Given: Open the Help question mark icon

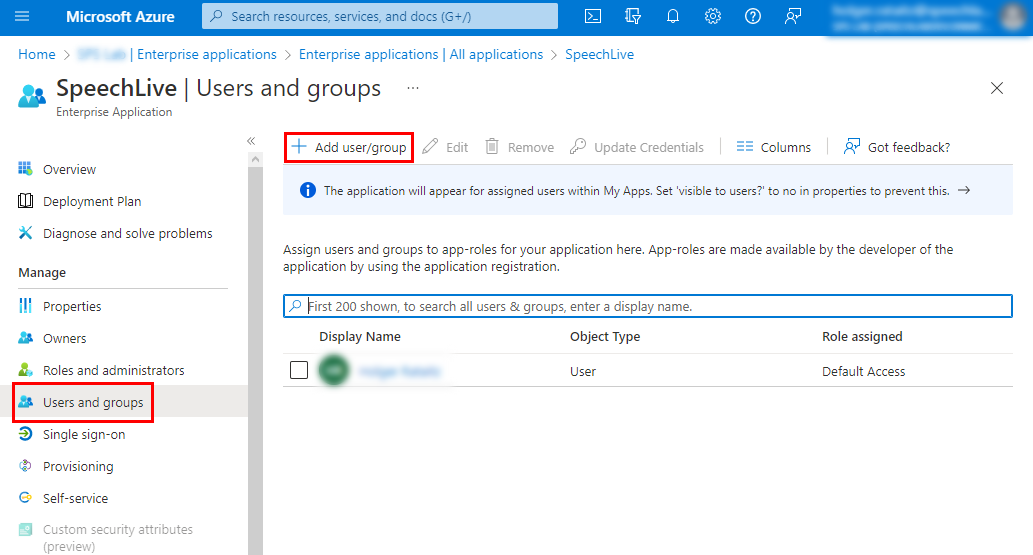Looking at the screenshot, I should click(752, 16).
